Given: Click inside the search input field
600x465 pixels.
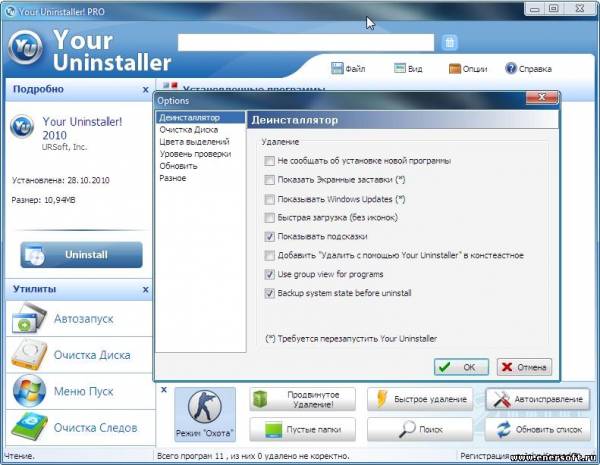Looking at the screenshot, I should click(x=306, y=42).
